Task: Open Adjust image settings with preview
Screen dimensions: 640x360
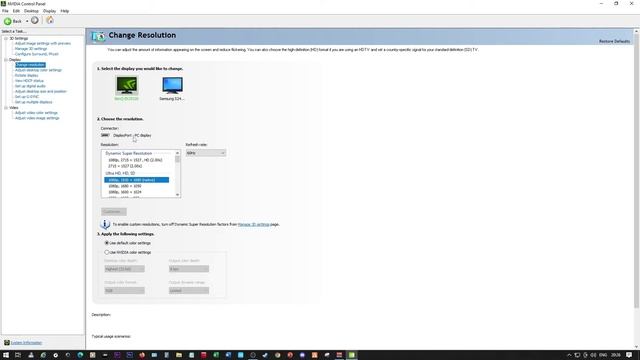Action: click(x=43, y=43)
